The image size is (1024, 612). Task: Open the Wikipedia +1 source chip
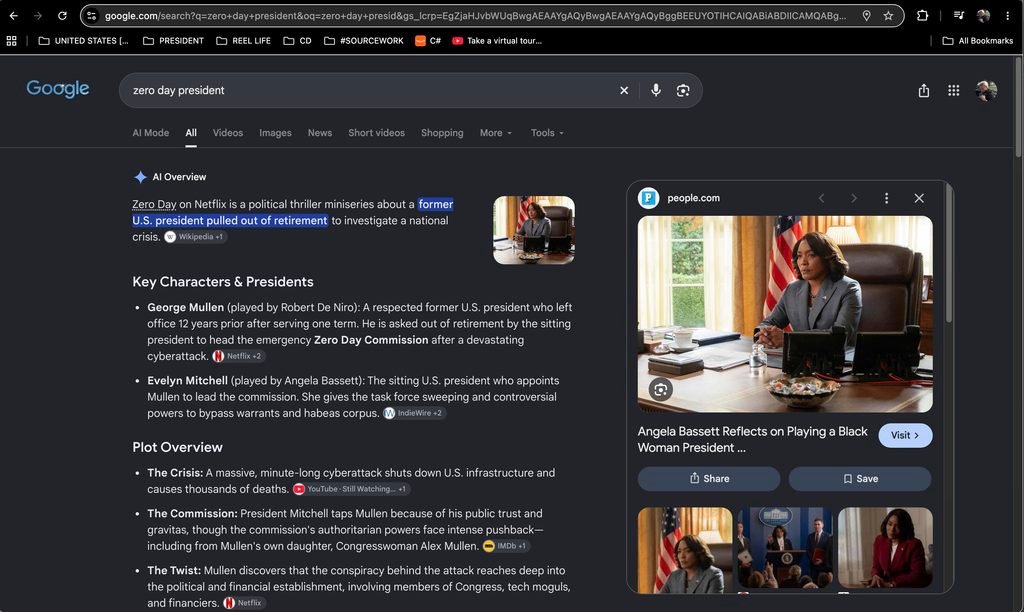point(195,237)
